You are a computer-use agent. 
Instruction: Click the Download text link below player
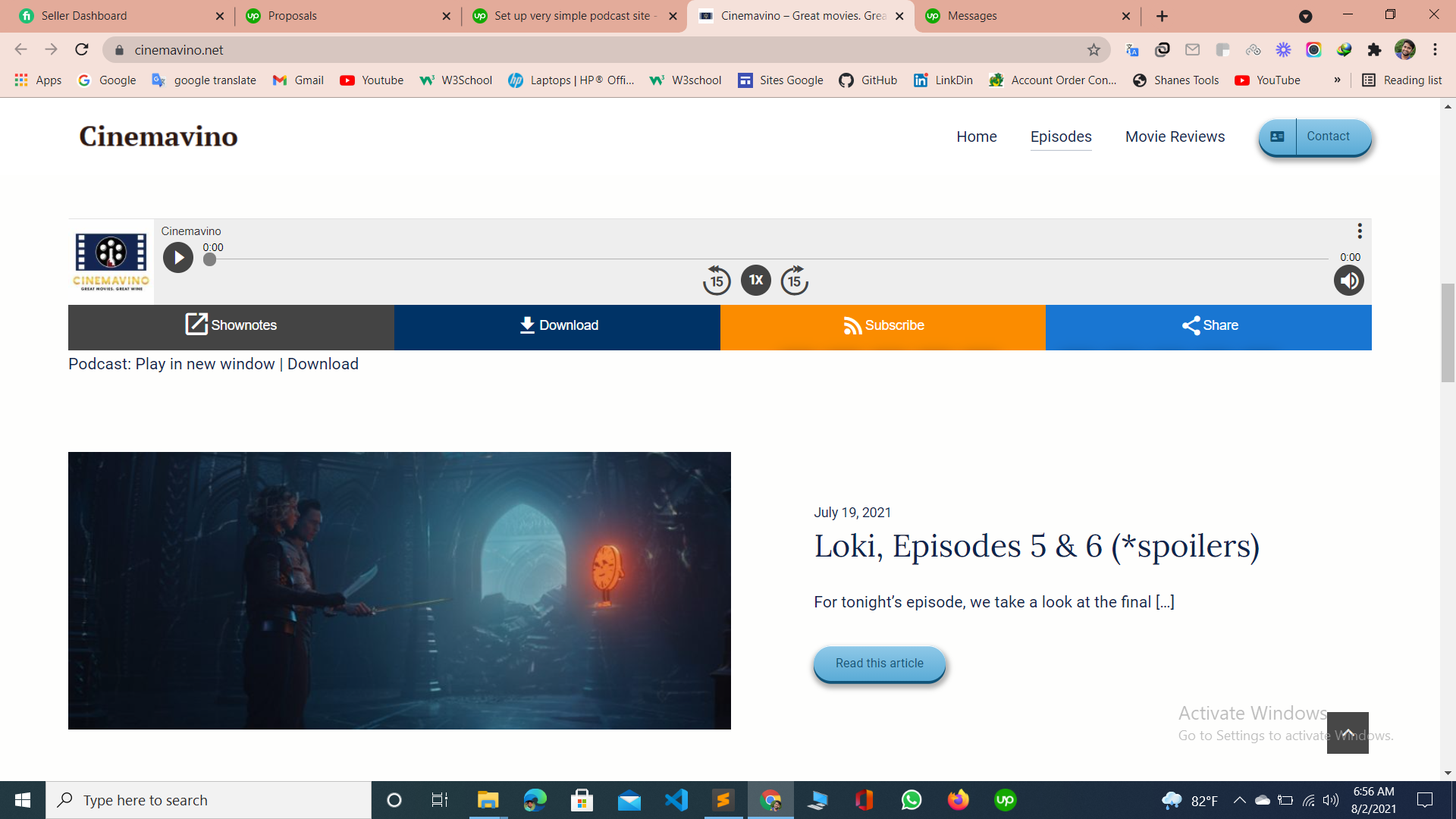point(323,364)
